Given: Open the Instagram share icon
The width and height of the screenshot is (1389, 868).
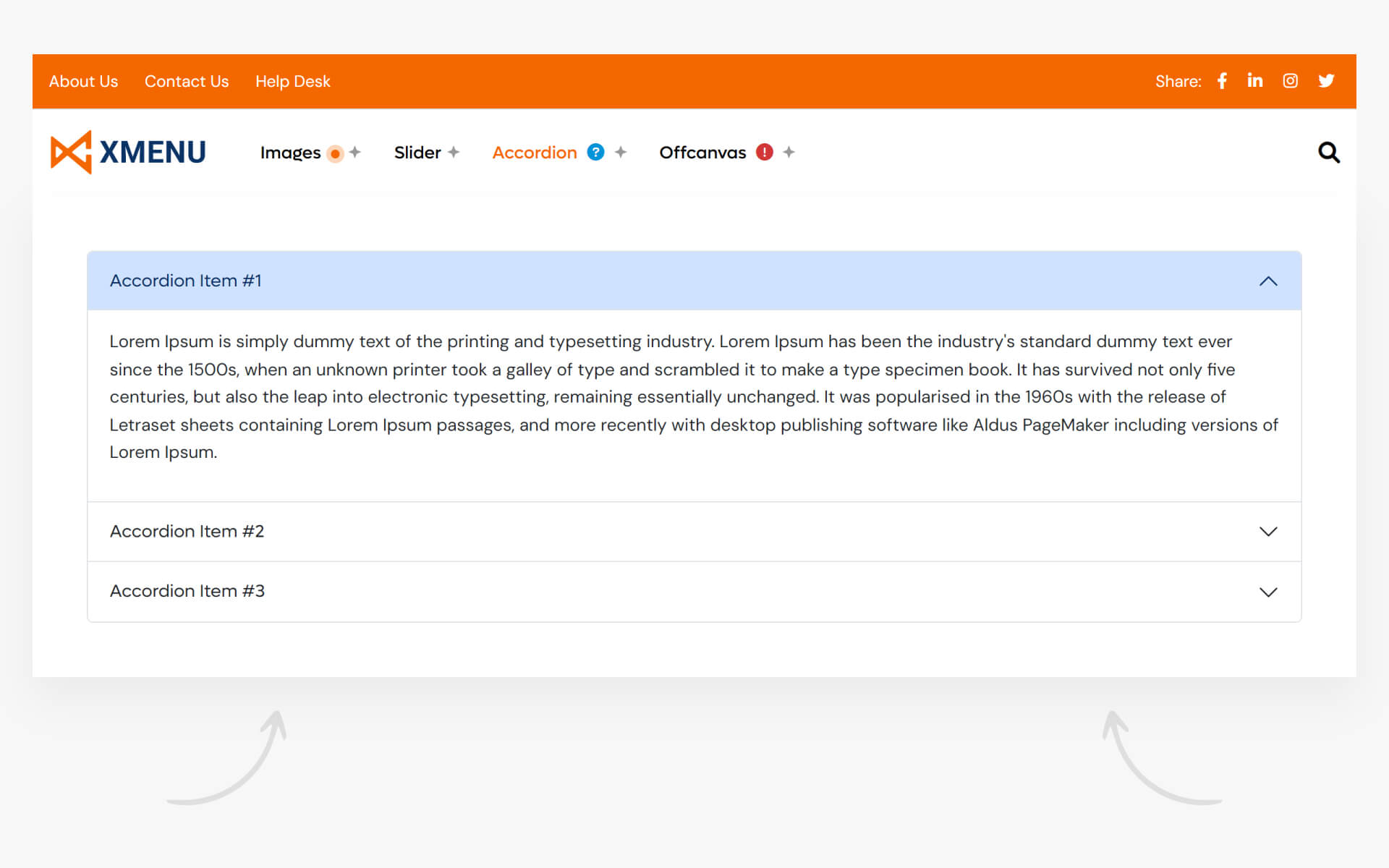Looking at the screenshot, I should point(1290,81).
